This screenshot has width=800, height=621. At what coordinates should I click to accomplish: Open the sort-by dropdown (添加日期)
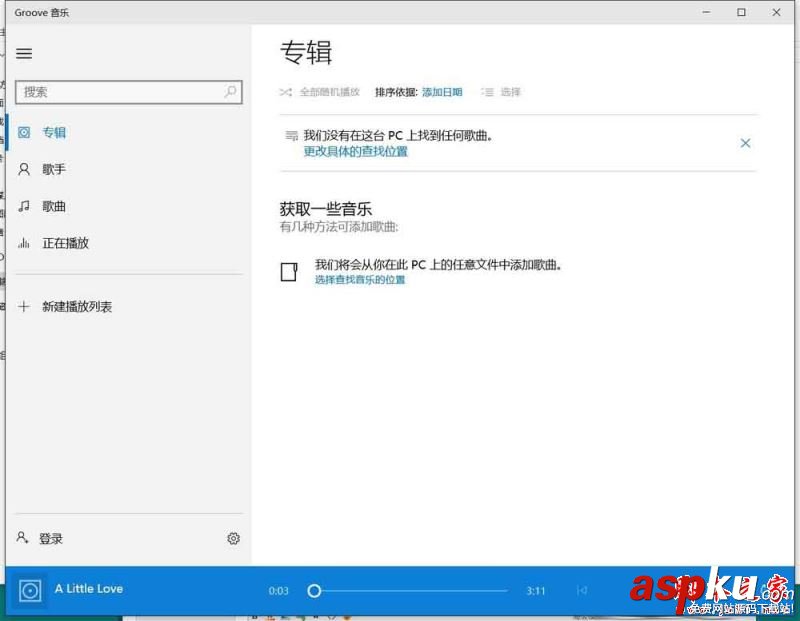(x=443, y=91)
